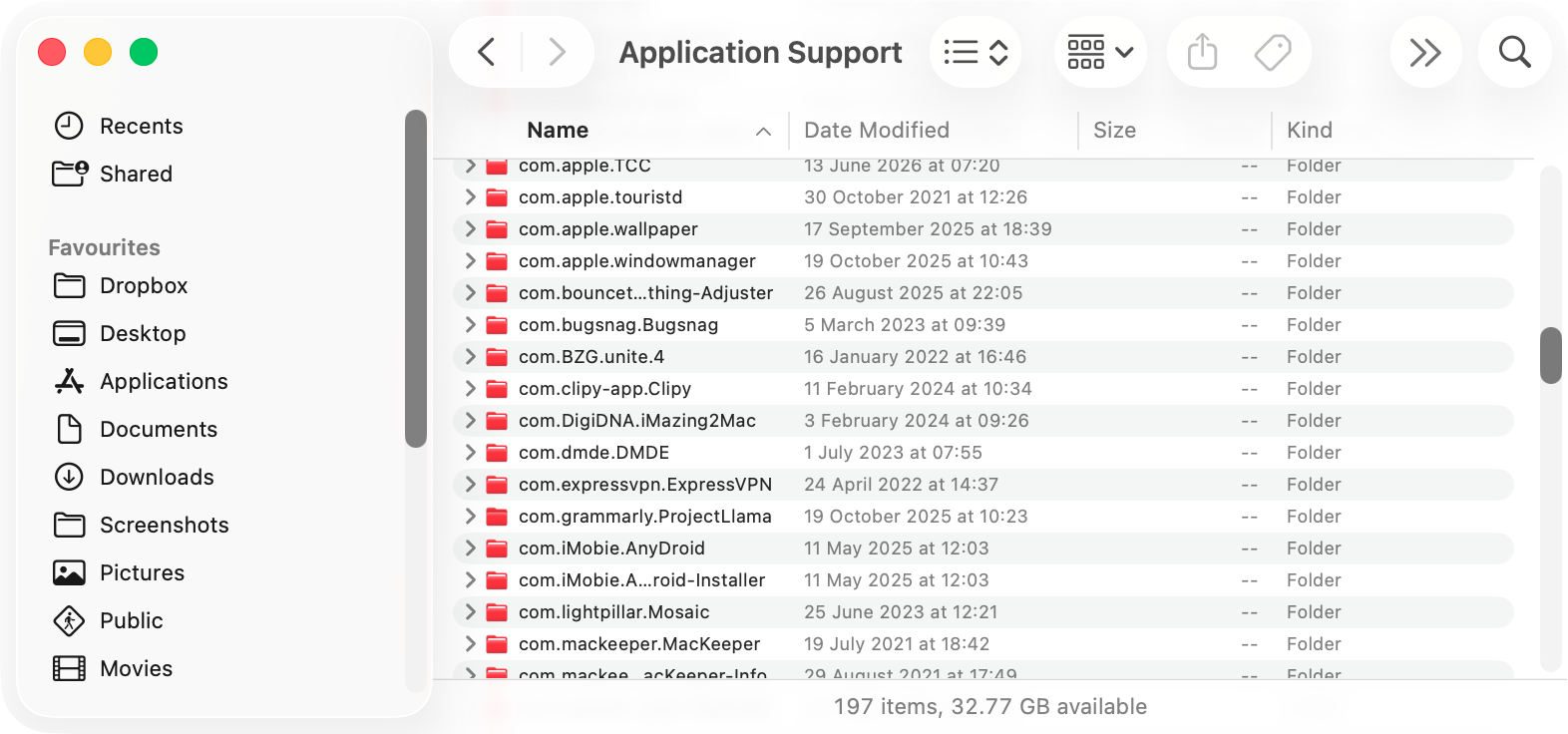This screenshot has width=1568, height=734.
Task: Click the sidebar vertical scrollbar thumb
Action: click(x=416, y=278)
